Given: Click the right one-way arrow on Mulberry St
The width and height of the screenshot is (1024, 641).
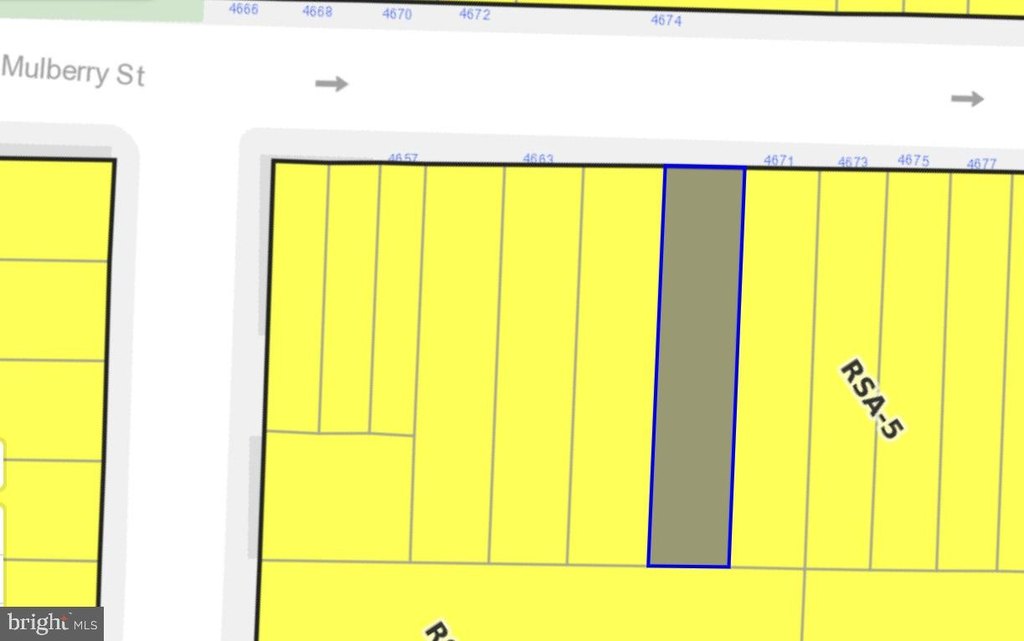Looking at the screenshot, I should 966,98.
